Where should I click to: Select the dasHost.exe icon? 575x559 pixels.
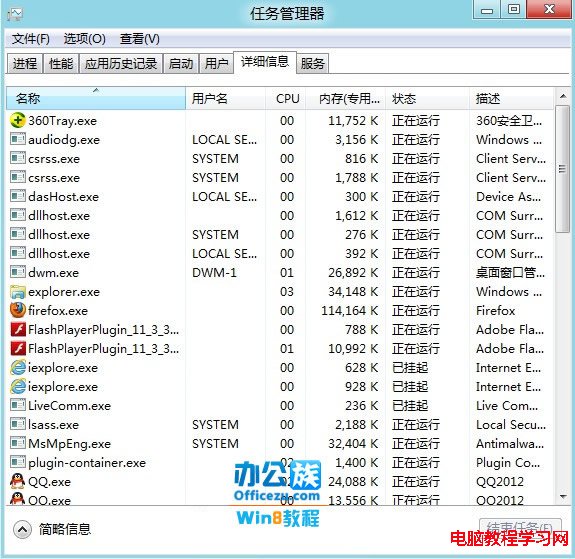tap(18, 196)
